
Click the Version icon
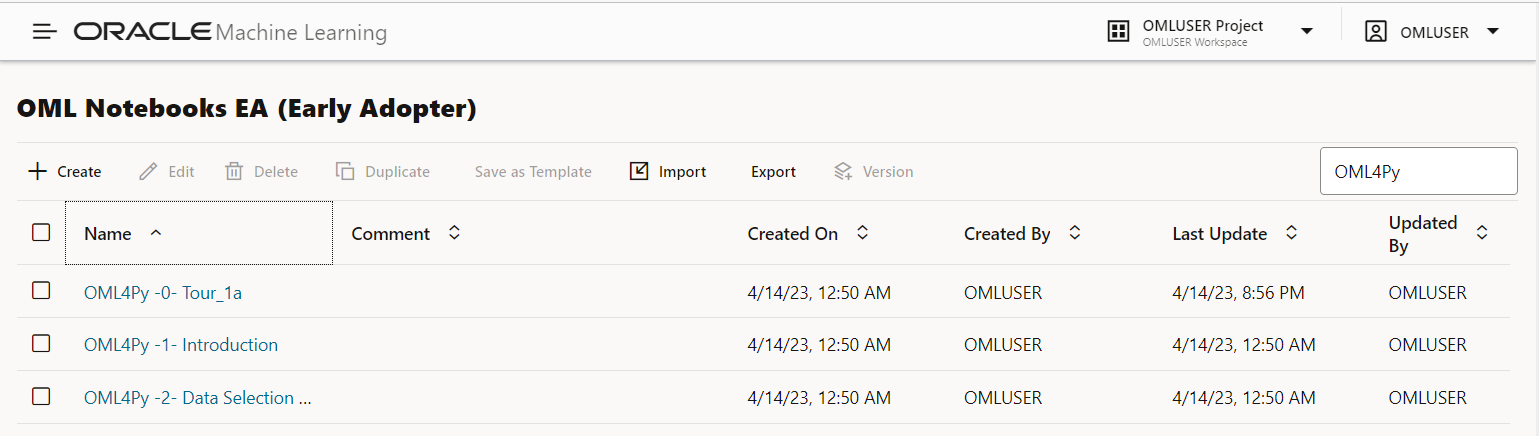pyautogui.click(x=843, y=172)
